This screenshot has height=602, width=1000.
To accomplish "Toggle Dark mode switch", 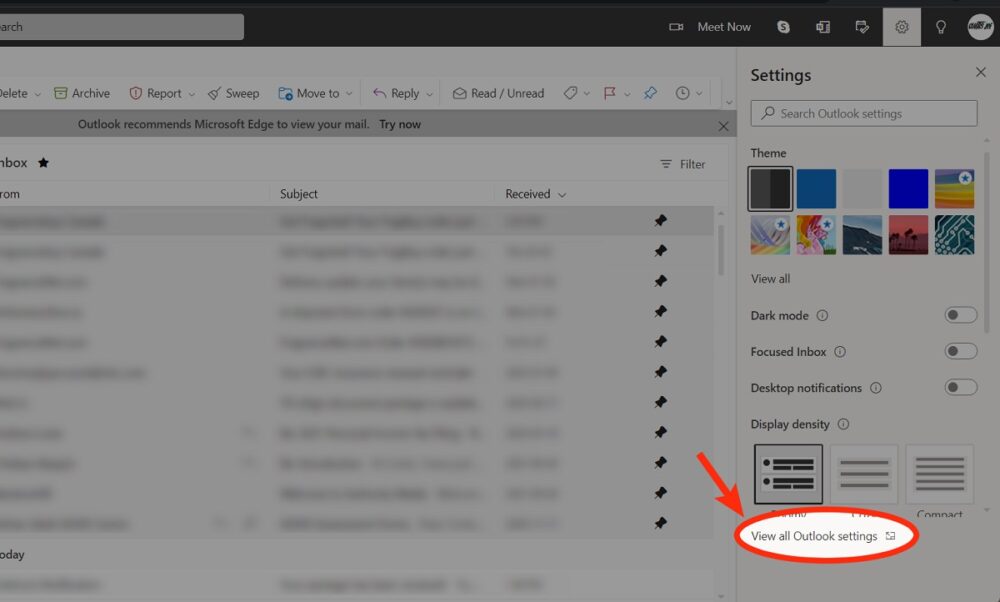I will coord(960,315).
